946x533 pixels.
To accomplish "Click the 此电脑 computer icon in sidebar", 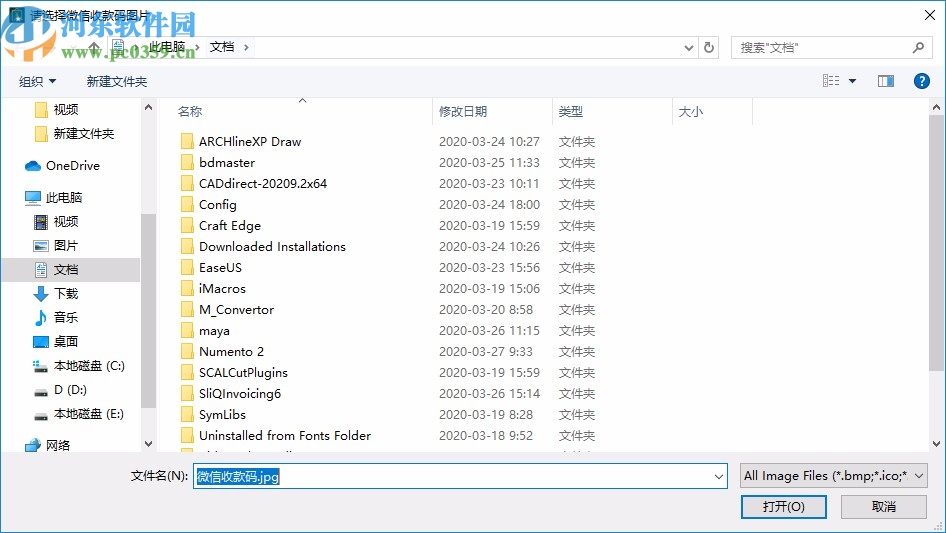I will pyautogui.click(x=33, y=197).
